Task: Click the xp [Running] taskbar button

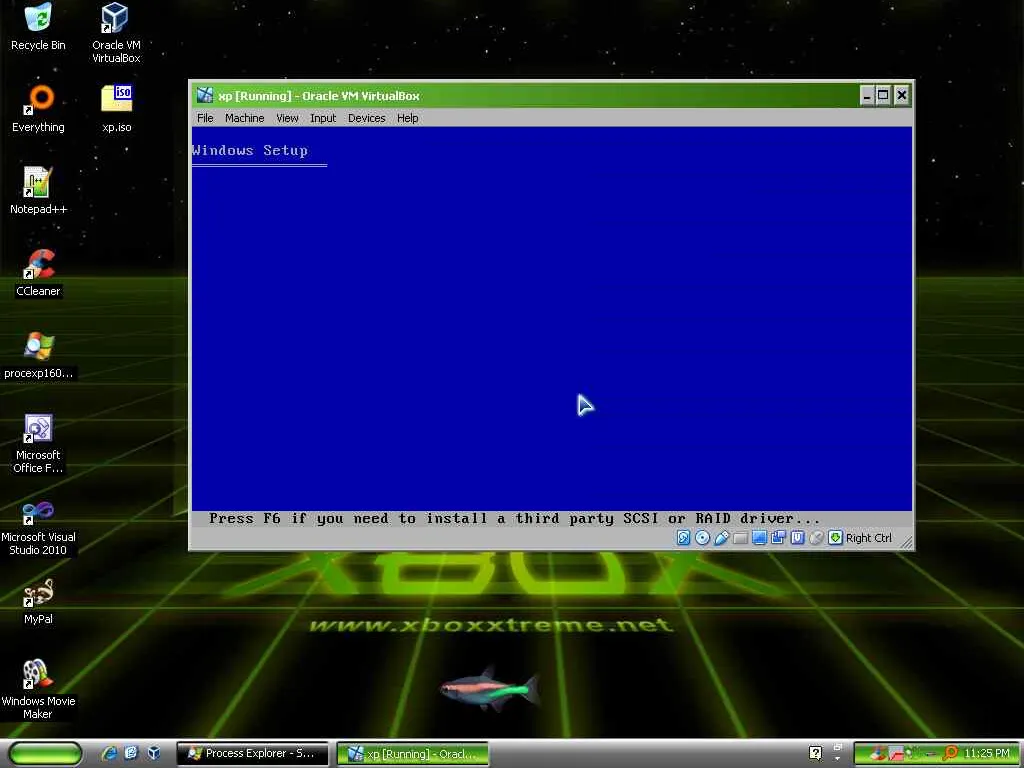Action: coord(412,754)
